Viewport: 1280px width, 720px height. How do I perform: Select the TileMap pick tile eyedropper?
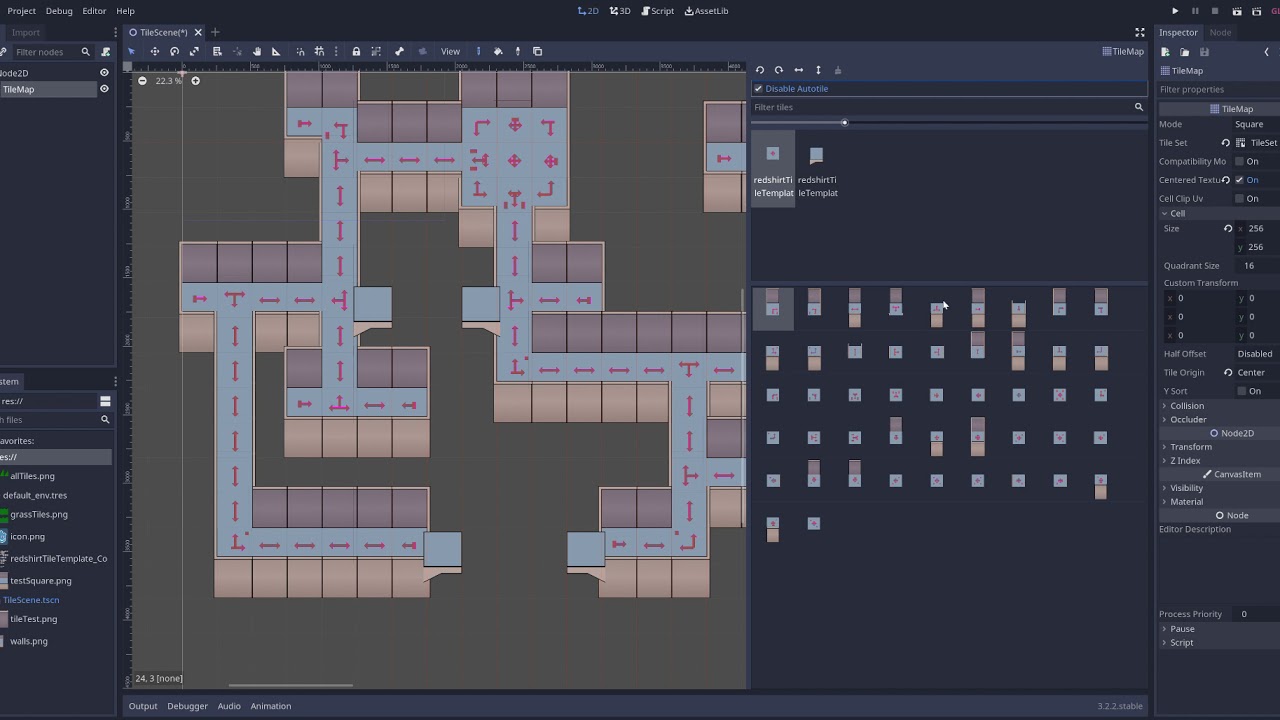[x=517, y=51]
